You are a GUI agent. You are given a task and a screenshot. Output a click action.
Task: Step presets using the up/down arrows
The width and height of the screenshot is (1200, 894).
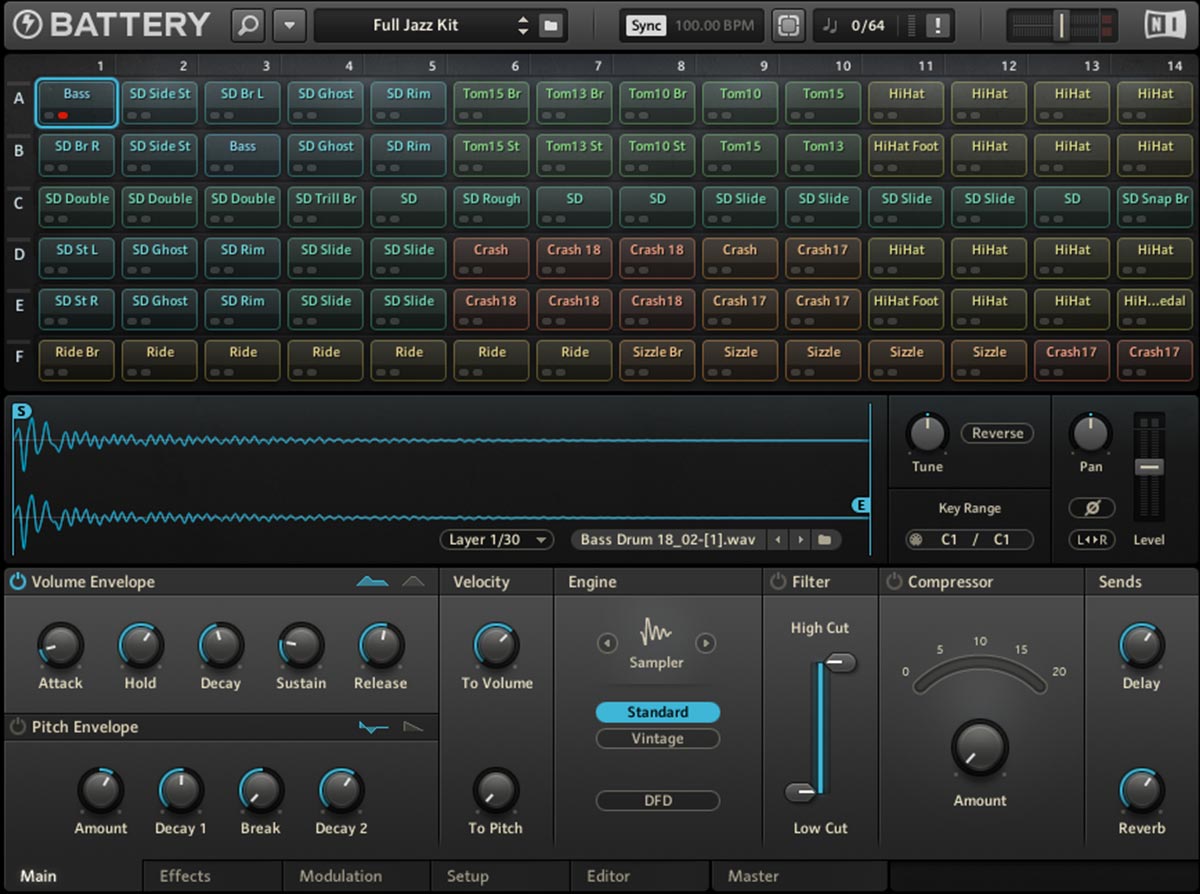click(522, 26)
